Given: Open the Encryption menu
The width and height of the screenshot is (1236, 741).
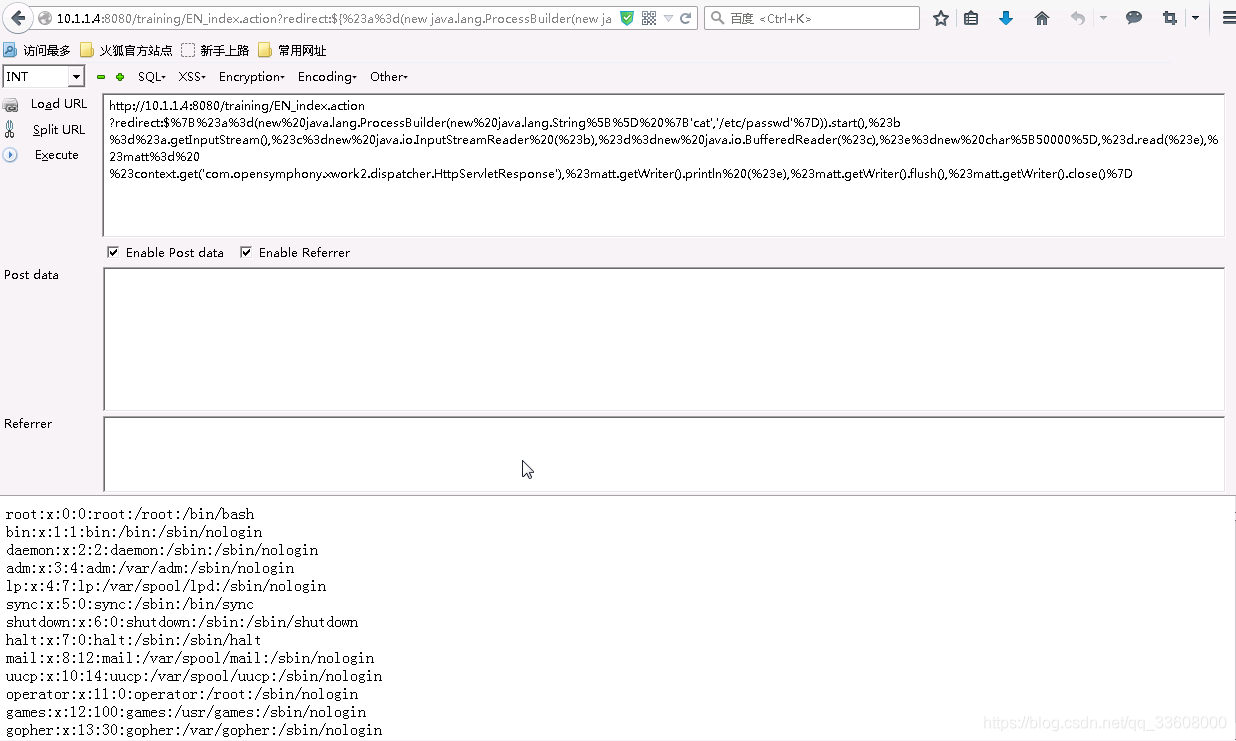Looking at the screenshot, I should tap(252, 77).
